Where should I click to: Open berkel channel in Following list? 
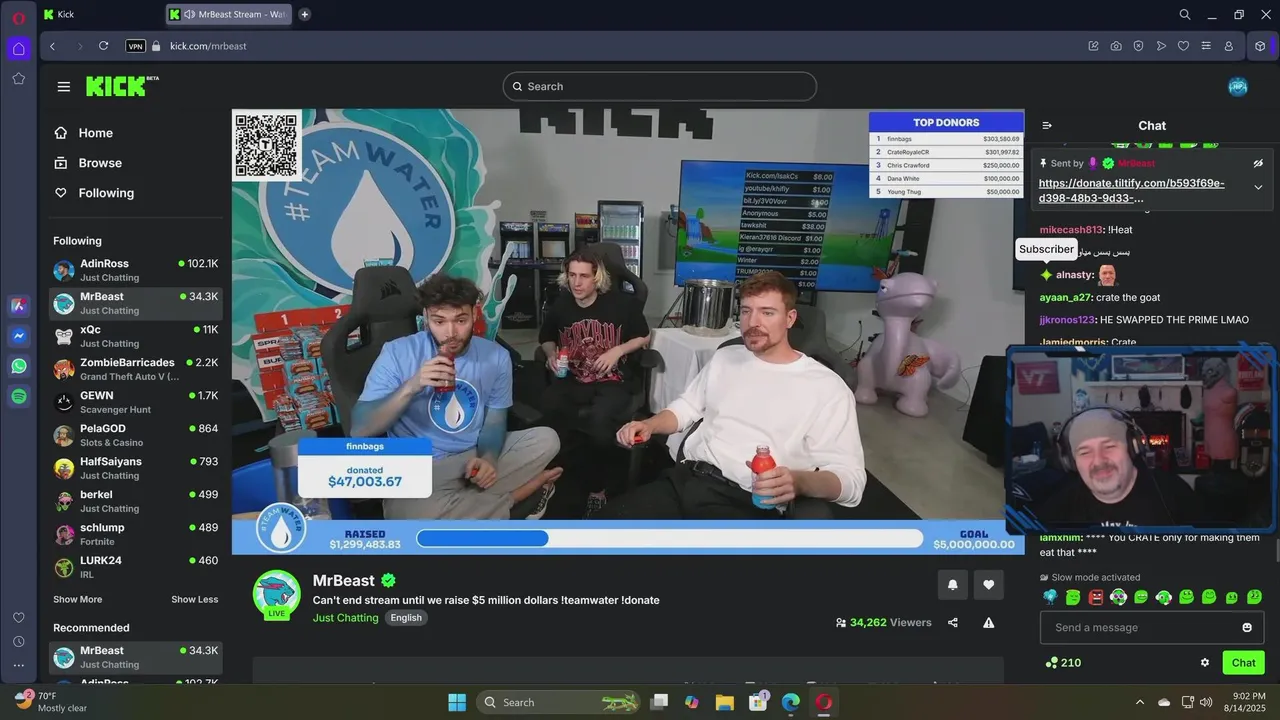point(136,501)
